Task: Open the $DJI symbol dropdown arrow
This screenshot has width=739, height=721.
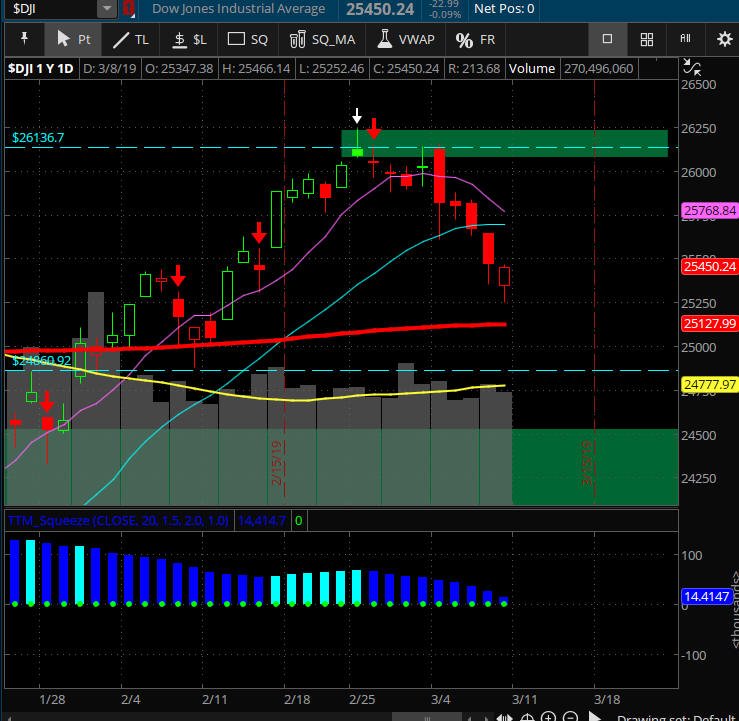Action: (107, 8)
